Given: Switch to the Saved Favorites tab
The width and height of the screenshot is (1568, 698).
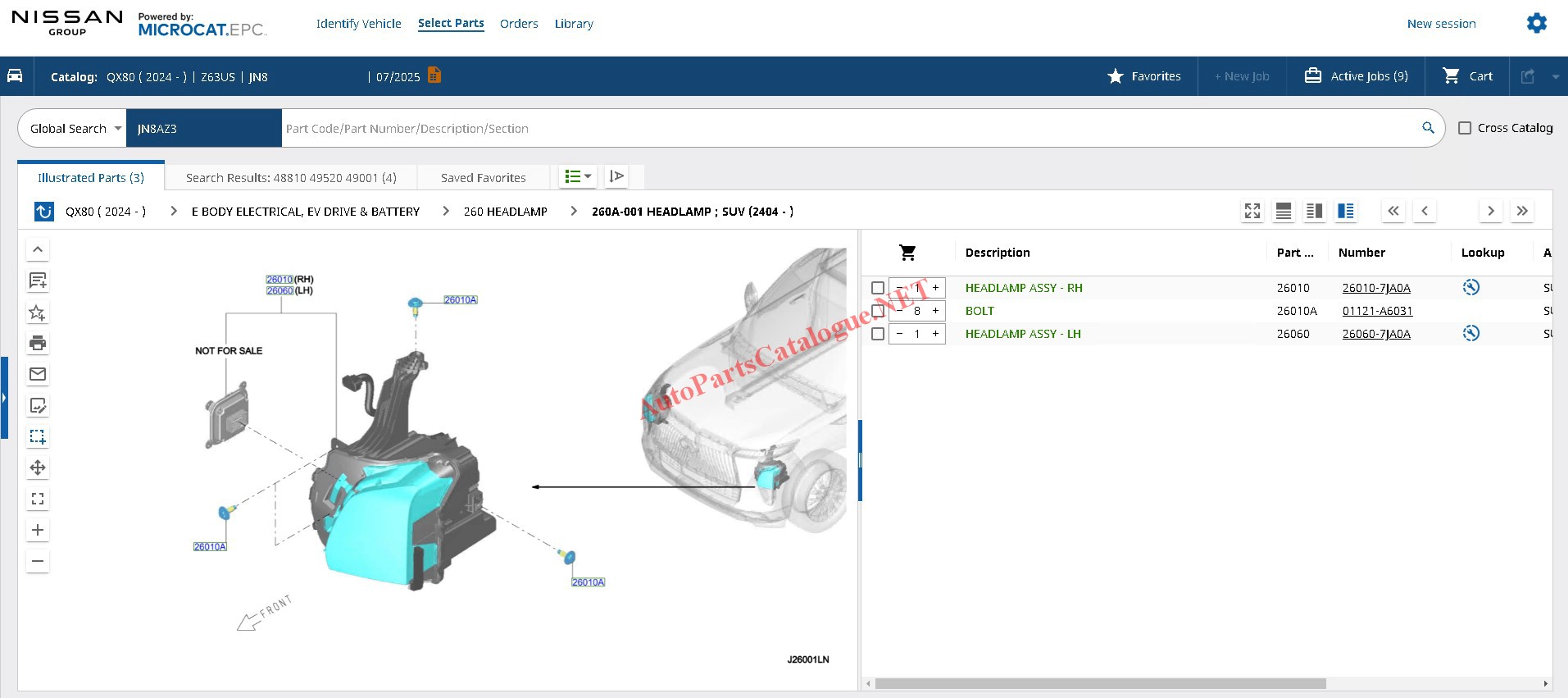Looking at the screenshot, I should click(483, 177).
